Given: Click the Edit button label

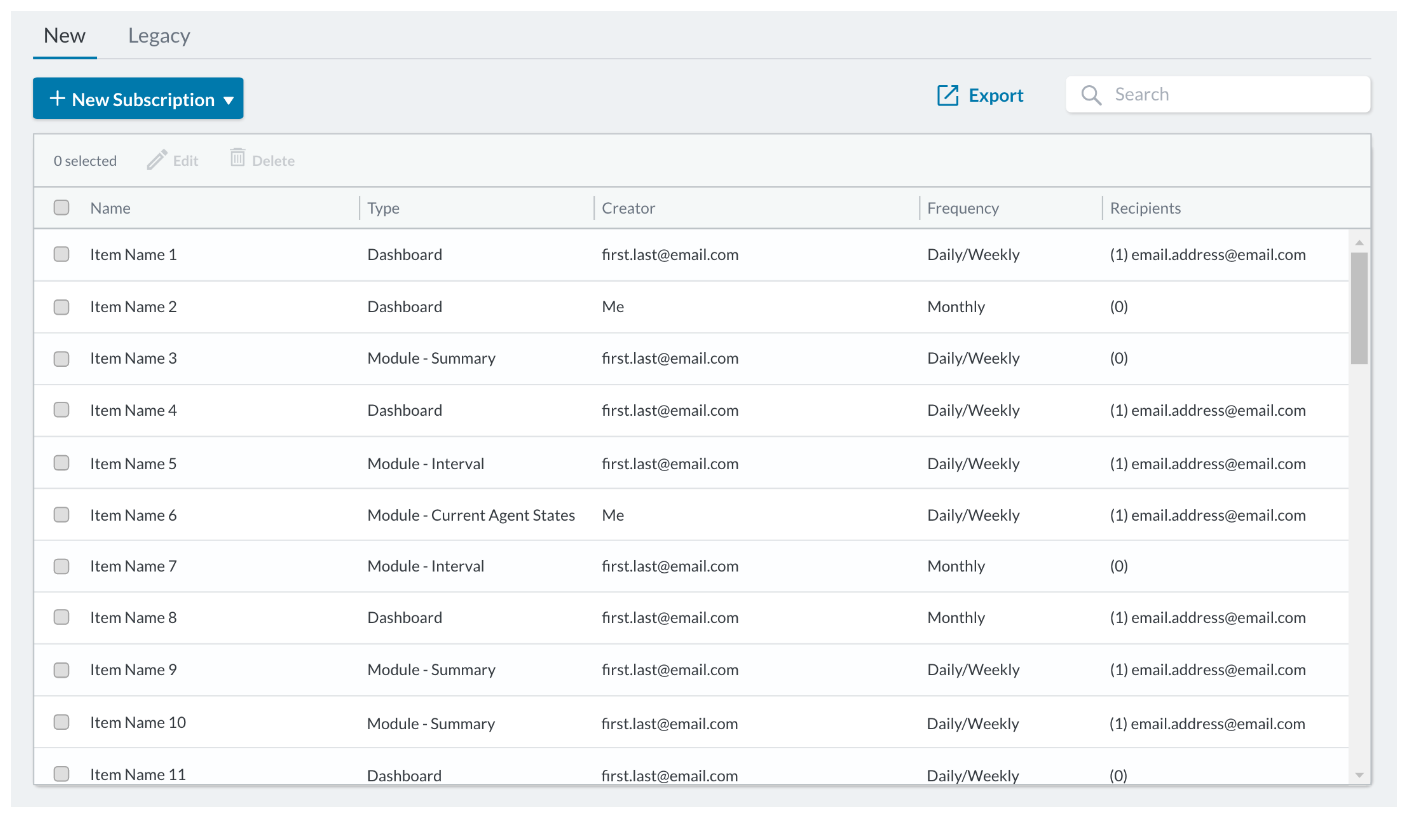Looking at the screenshot, I should 186,161.
